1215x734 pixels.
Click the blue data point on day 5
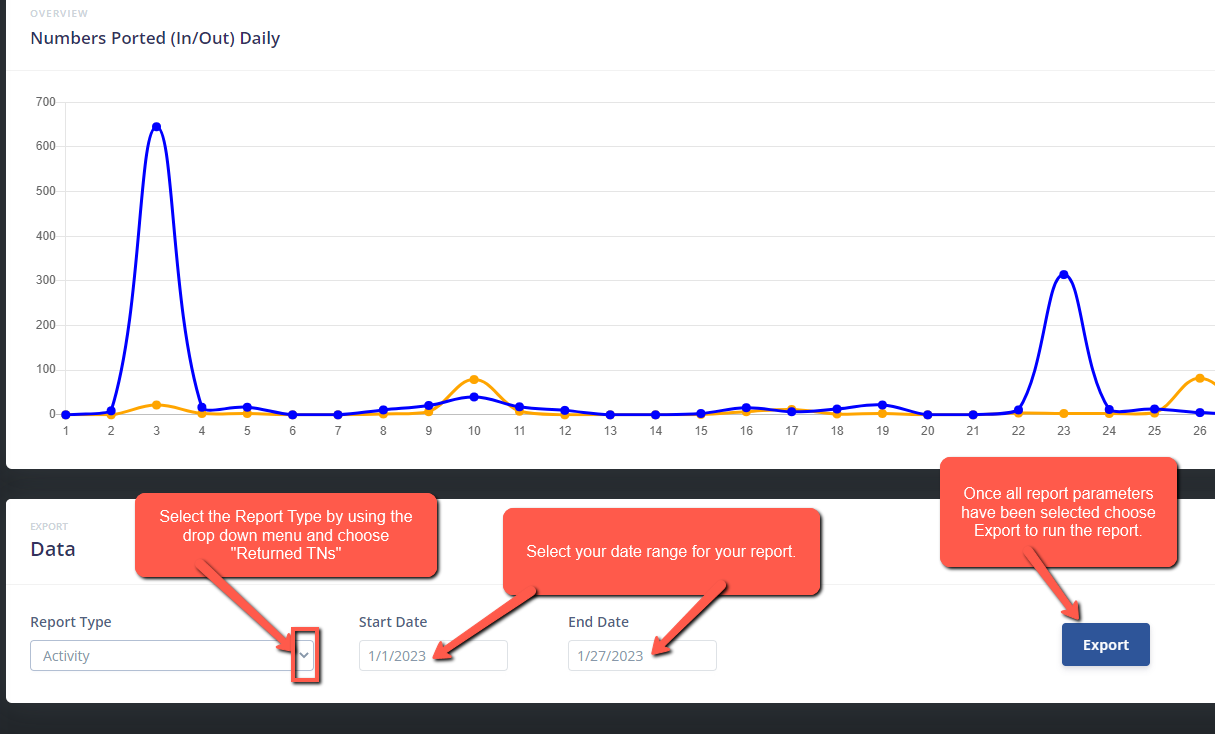[247, 407]
